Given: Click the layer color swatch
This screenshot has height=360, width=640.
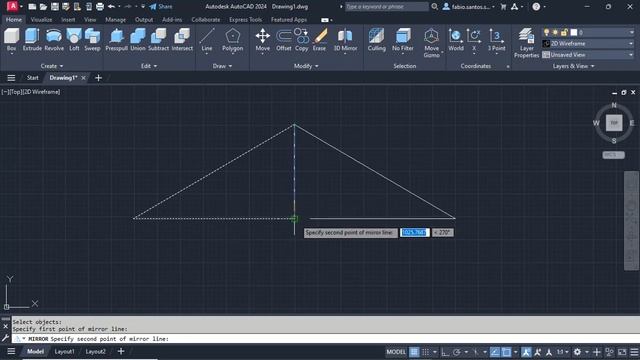Looking at the screenshot, I should click(574, 32).
